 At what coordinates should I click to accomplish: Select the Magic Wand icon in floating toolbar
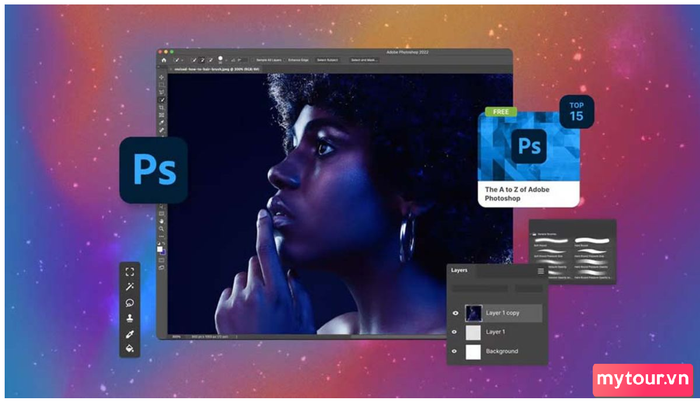point(130,287)
